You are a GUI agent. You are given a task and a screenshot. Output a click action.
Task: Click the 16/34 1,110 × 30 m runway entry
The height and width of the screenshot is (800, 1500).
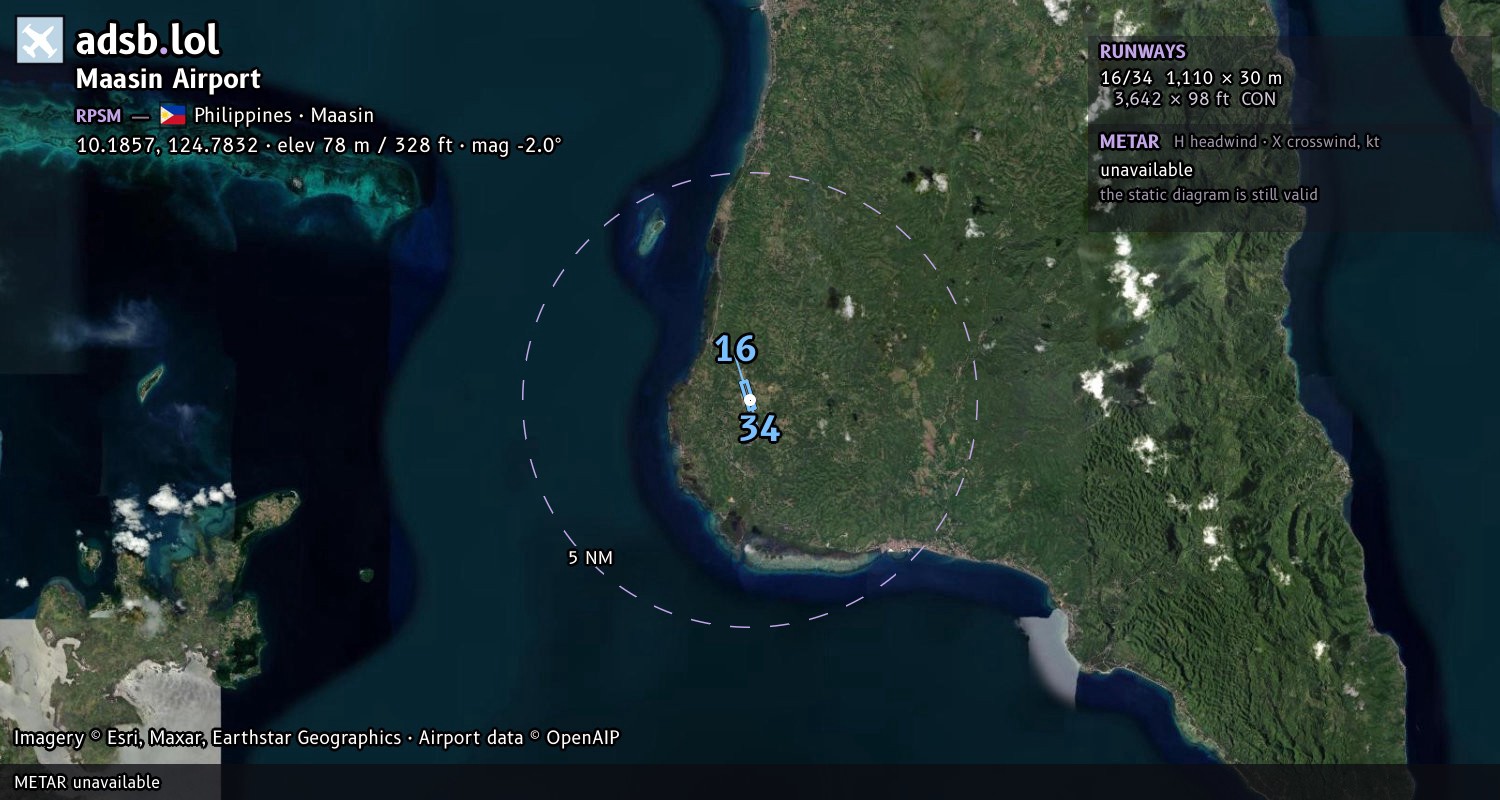tap(1191, 78)
